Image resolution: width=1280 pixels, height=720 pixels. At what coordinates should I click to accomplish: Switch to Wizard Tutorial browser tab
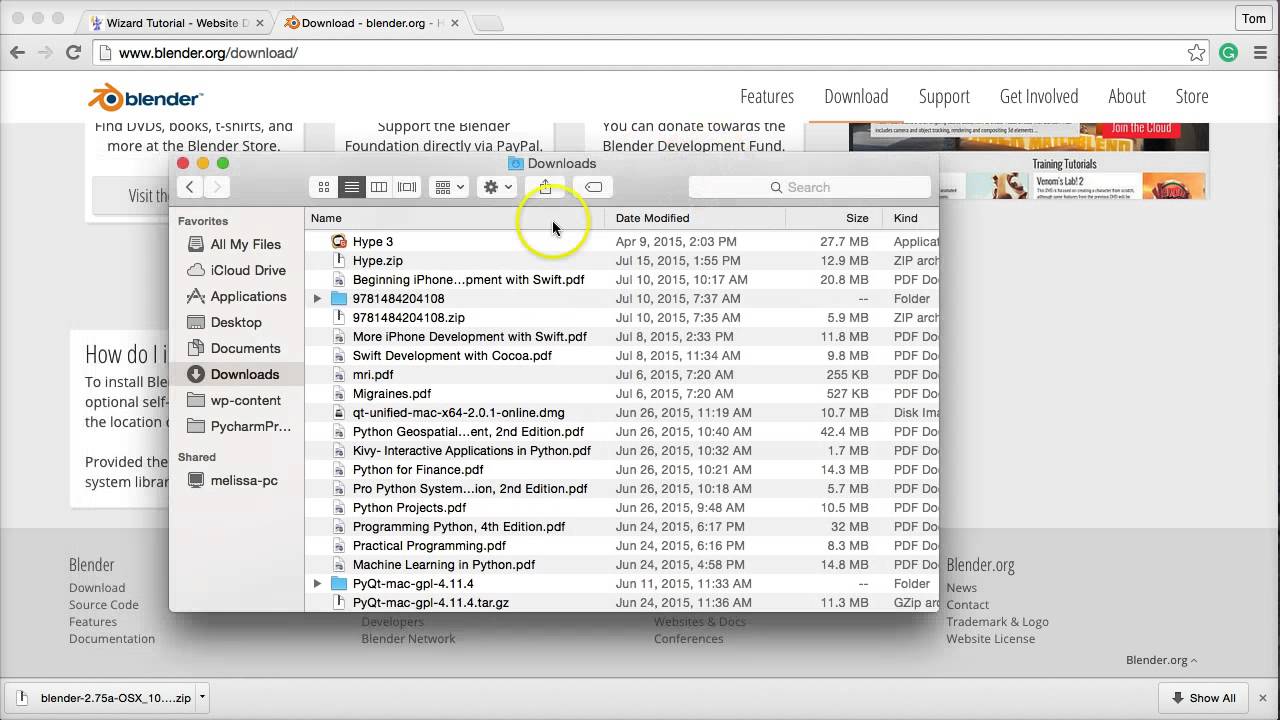tap(176, 22)
